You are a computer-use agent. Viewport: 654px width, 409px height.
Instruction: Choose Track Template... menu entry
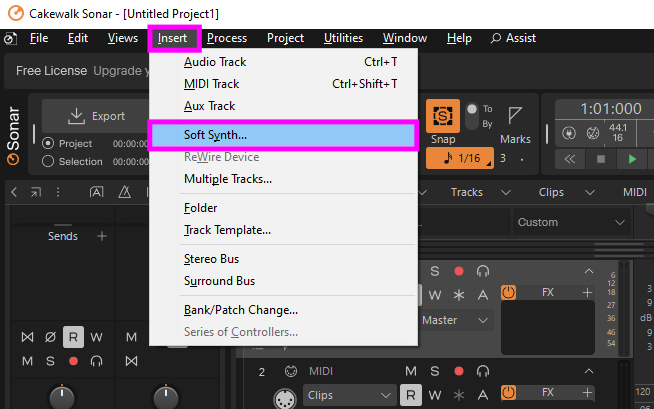(x=284, y=230)
